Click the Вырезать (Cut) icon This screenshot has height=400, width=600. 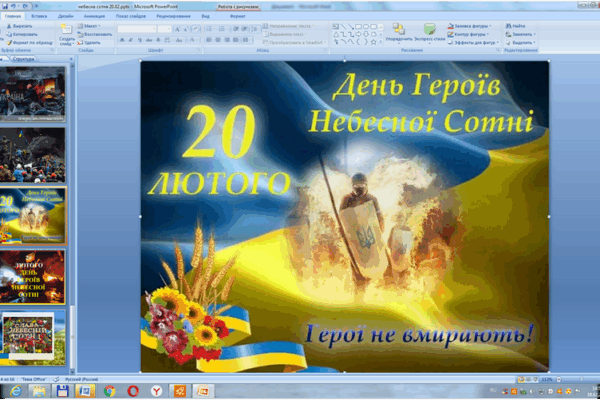coord(9,26)
